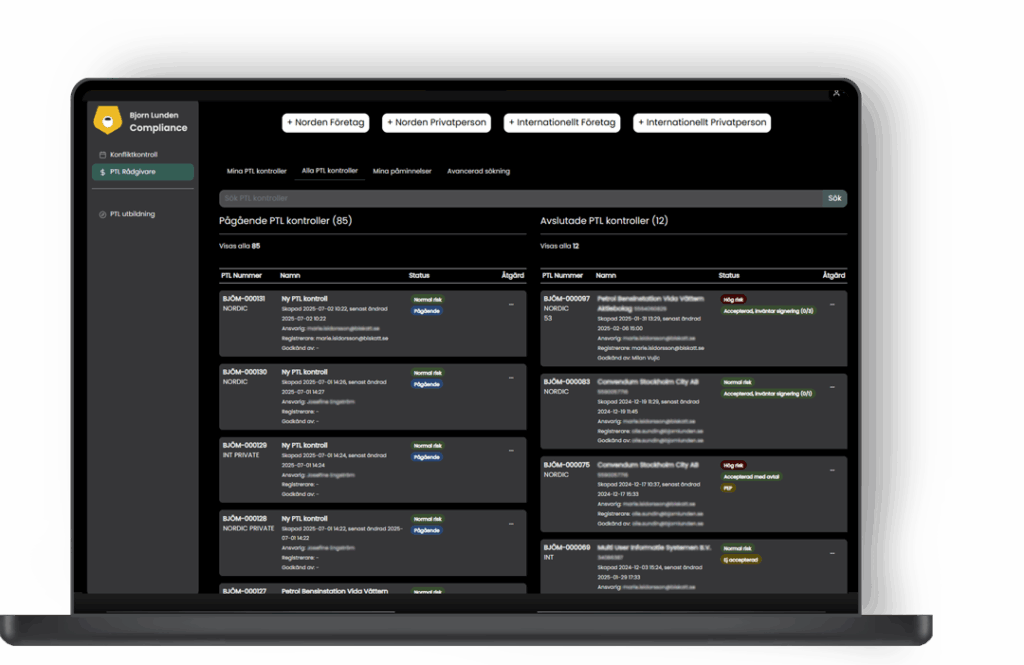This screenshot has width=1024, height=665.
Task: Open the user profile icon at top right
Action: [835, 93]
